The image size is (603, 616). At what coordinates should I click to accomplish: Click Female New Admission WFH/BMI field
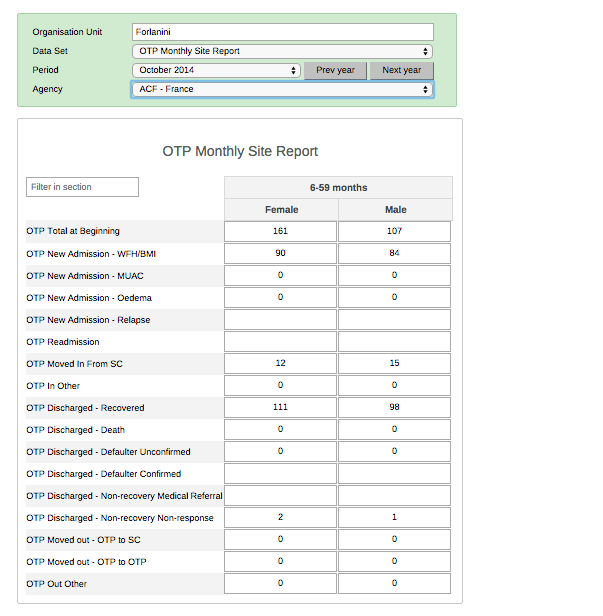281,253
